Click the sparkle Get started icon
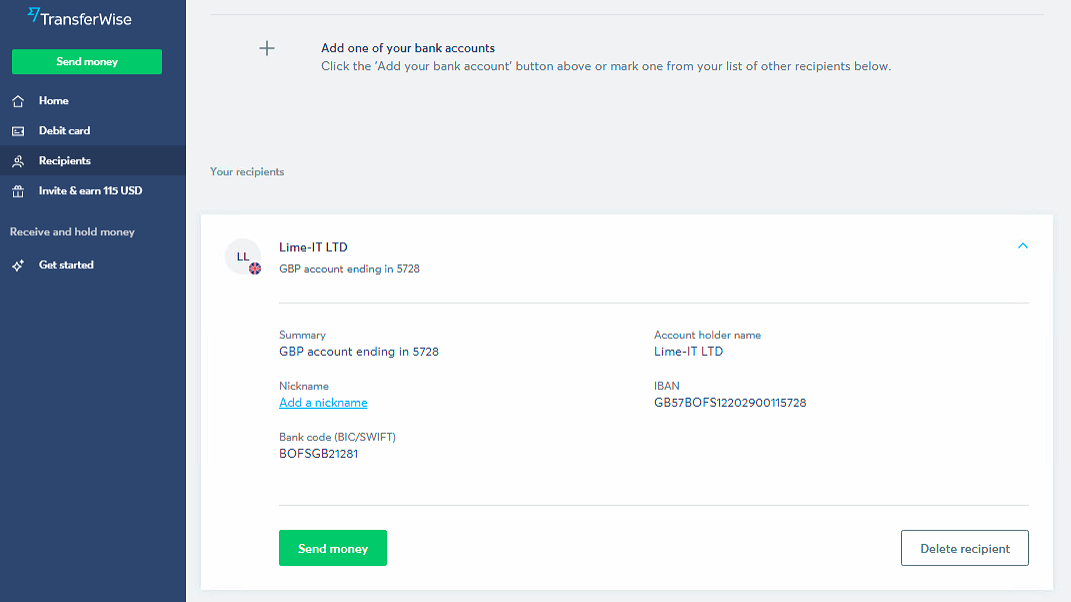The width and height of the screenshot is (1071, 602). click(x=18, y=265)
